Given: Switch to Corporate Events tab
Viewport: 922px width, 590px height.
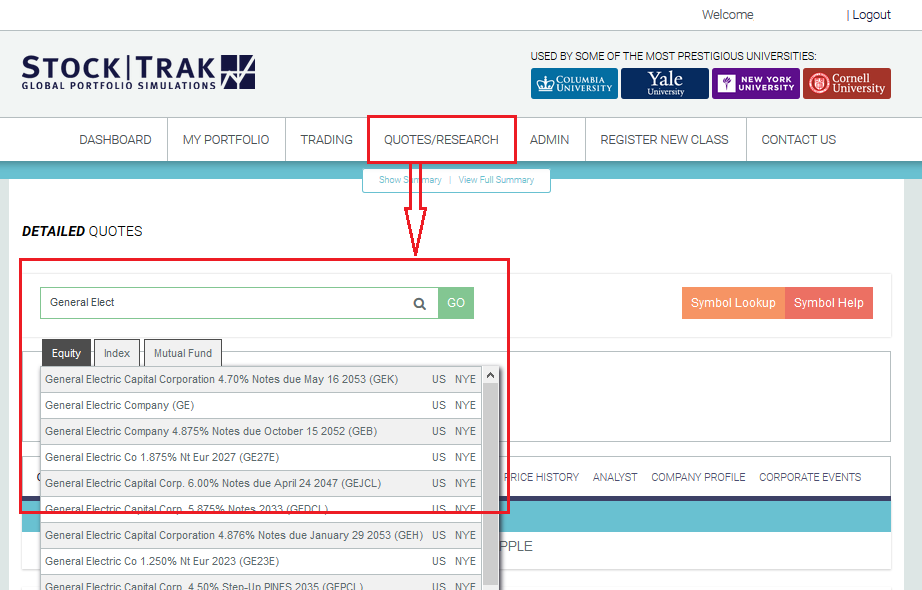Looking at the screenshot, I should pos(810,477).
